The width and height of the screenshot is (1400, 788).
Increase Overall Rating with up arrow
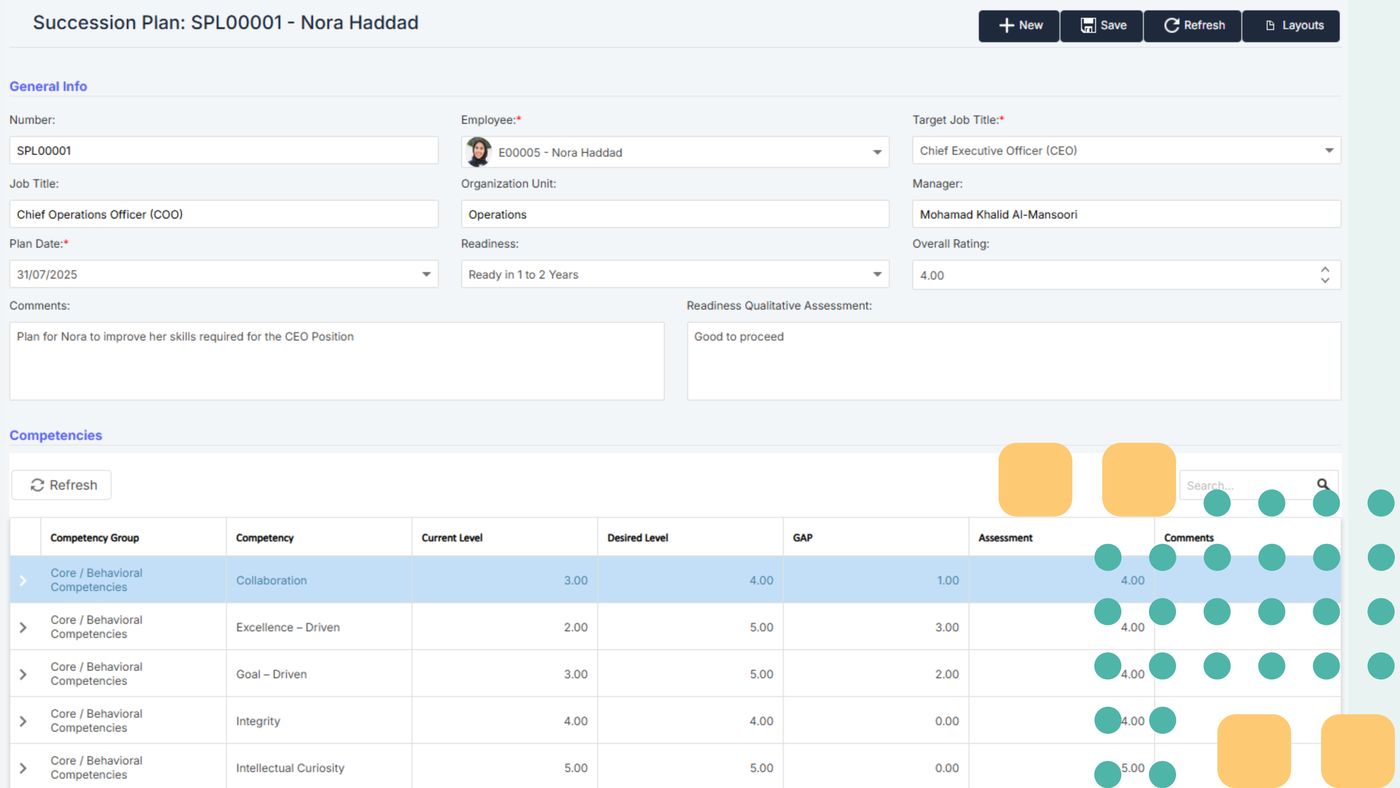tap(1325, 269)
